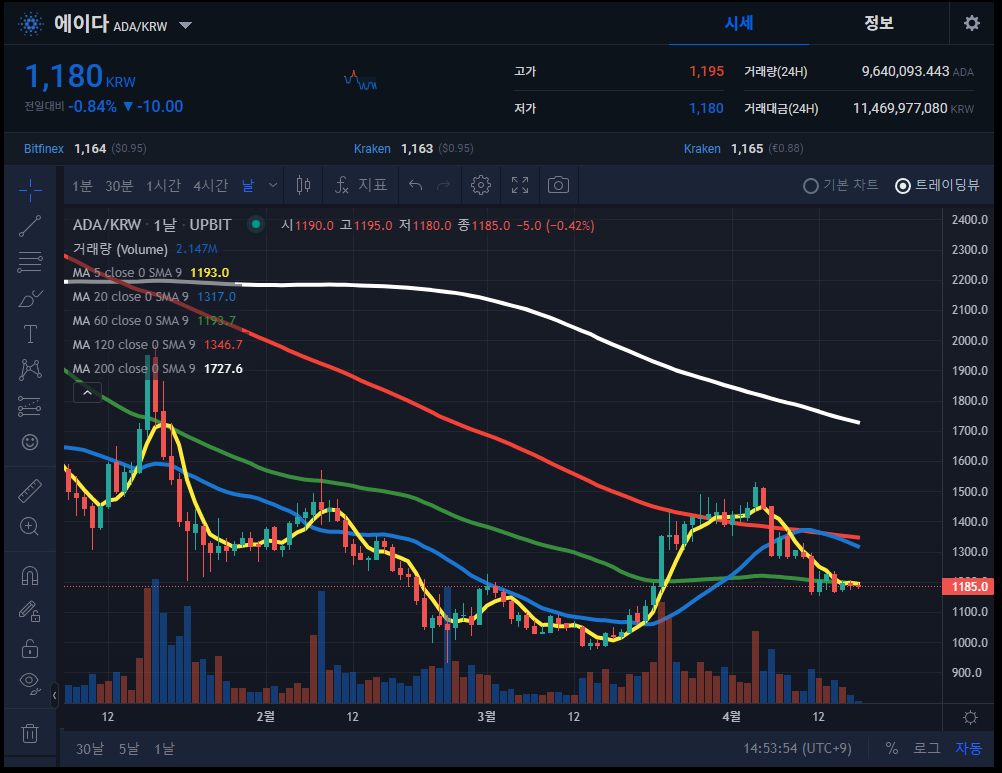Viewport: 1002px width, 773px height.
Task: Select the forecast/position tool
Action: pyautogui.click(x=30, y=406)
